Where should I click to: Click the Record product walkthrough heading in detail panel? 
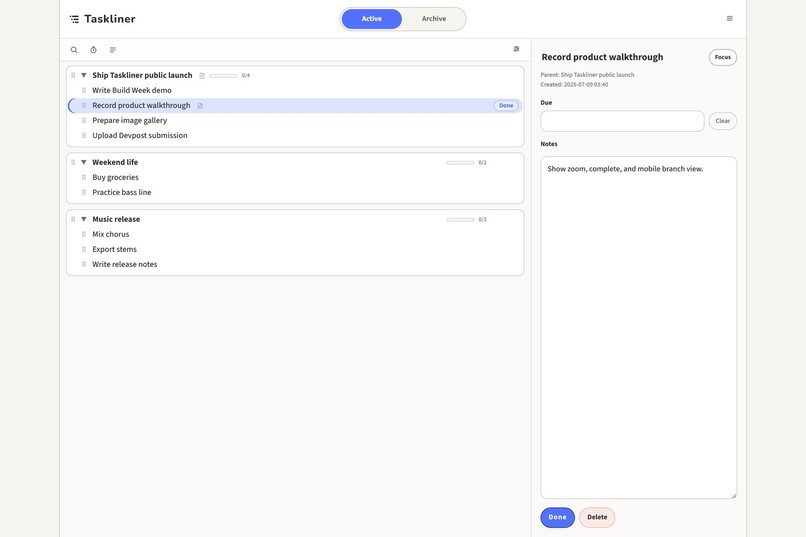click(x=602, y=57)
